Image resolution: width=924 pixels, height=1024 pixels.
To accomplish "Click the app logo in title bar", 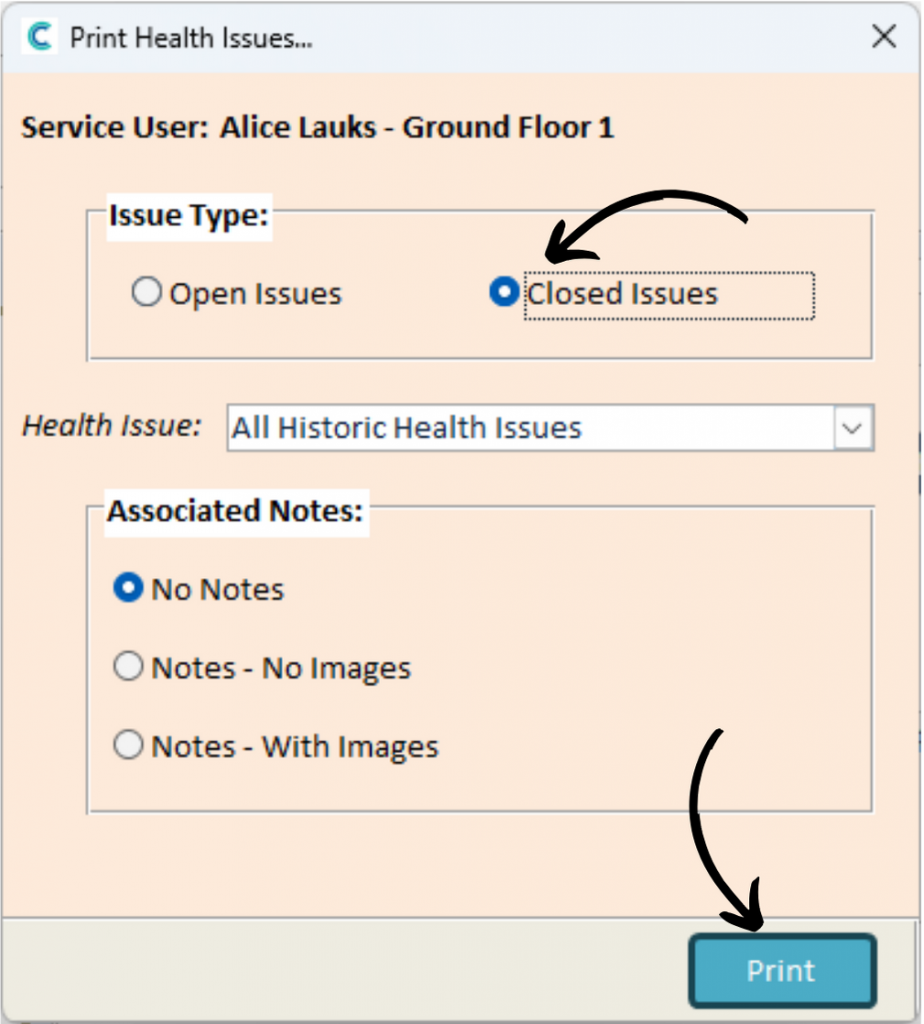I will click(x=40, y=38).
